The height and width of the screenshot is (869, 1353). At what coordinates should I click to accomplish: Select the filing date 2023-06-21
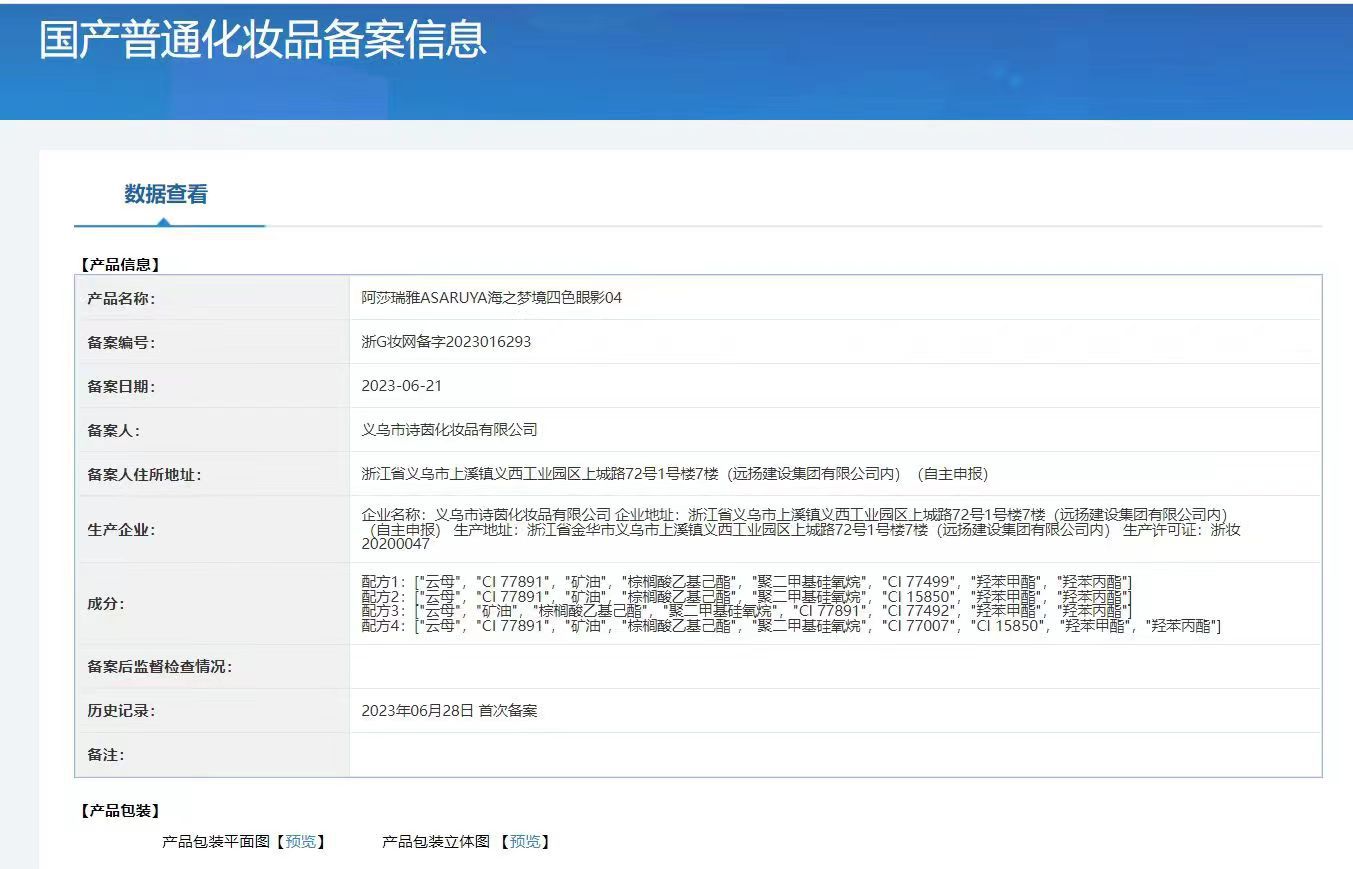(401, 386)
